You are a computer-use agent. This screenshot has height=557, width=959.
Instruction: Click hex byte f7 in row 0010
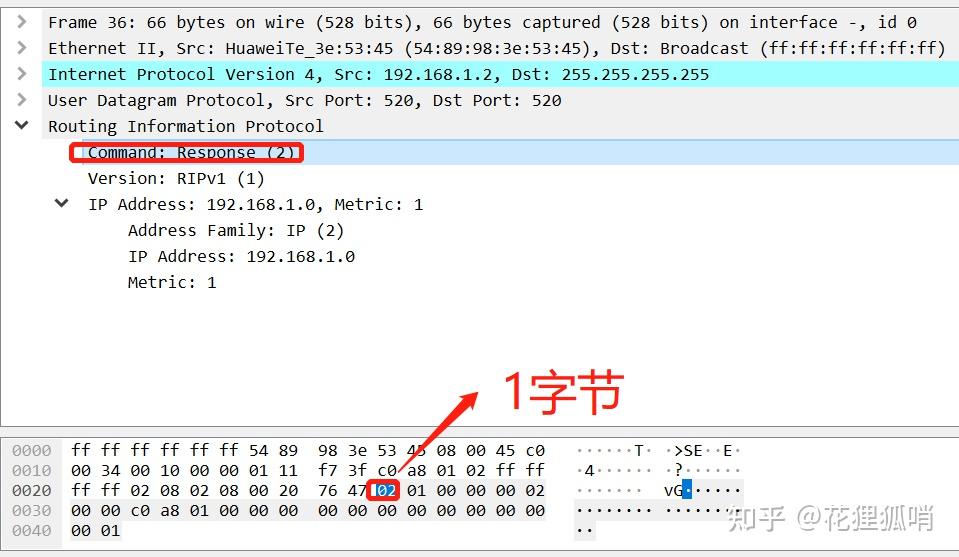pos(327,471)
